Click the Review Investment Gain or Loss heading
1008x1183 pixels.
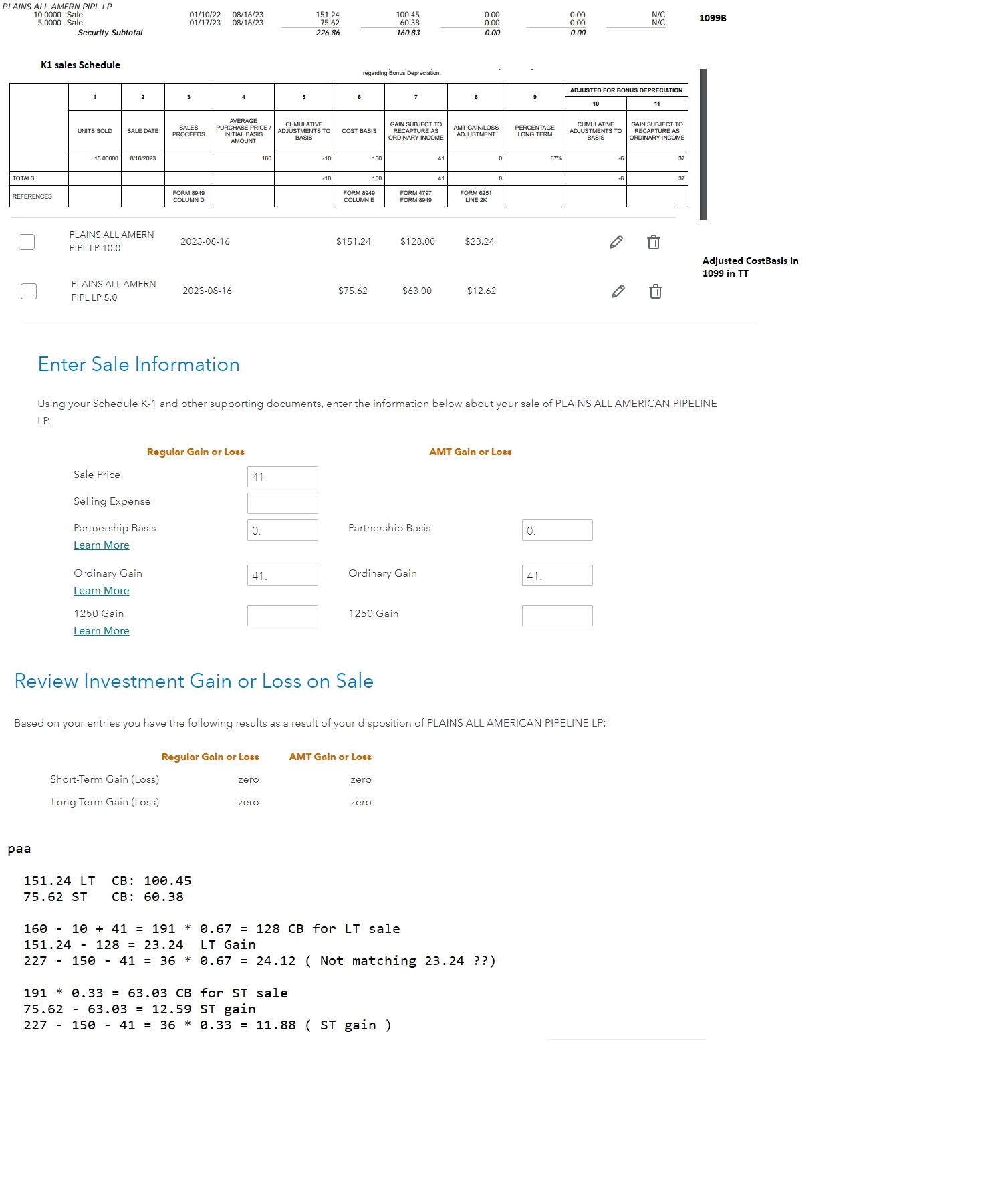point(194,681)
